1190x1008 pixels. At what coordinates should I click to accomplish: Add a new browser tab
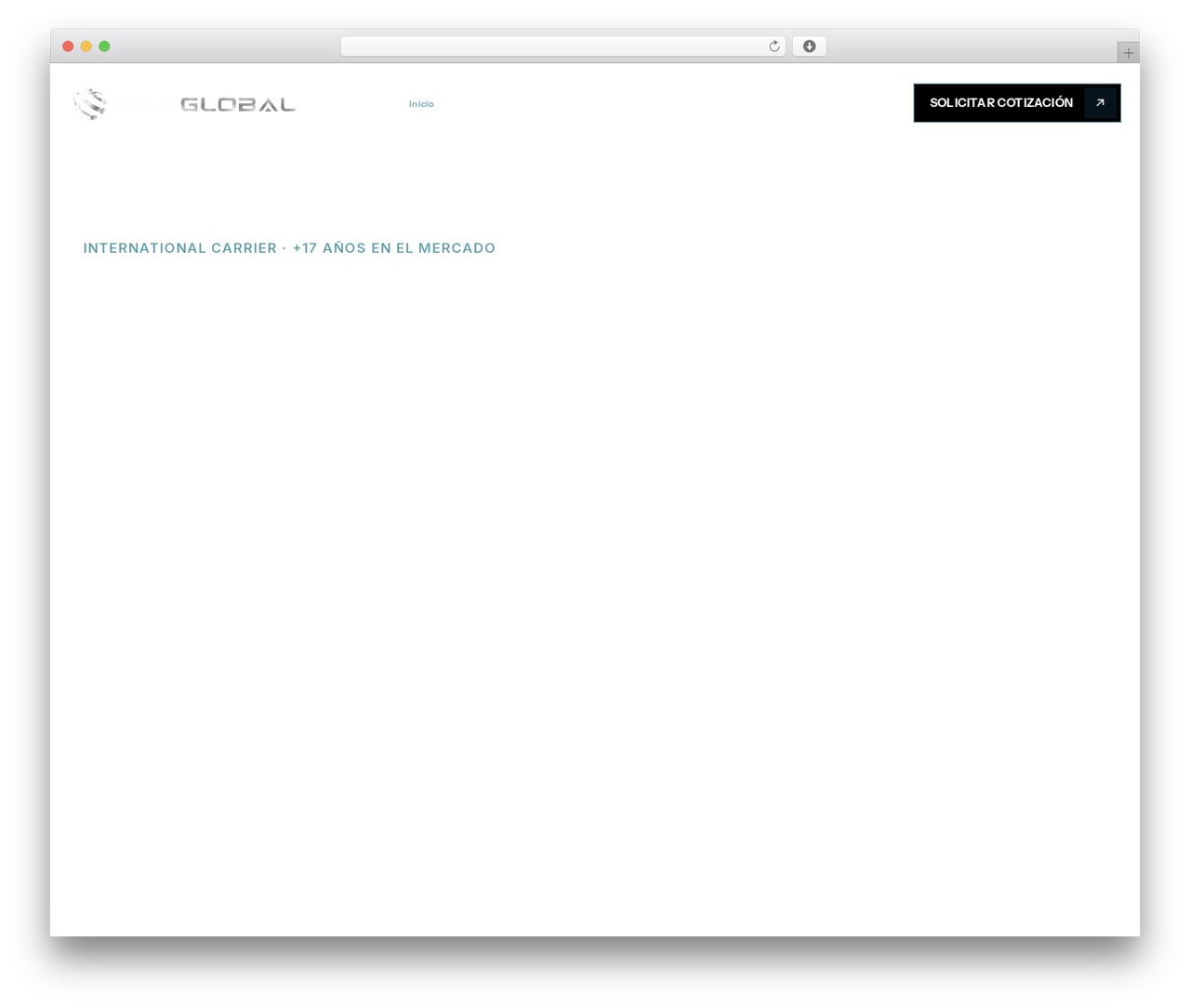1128,53
